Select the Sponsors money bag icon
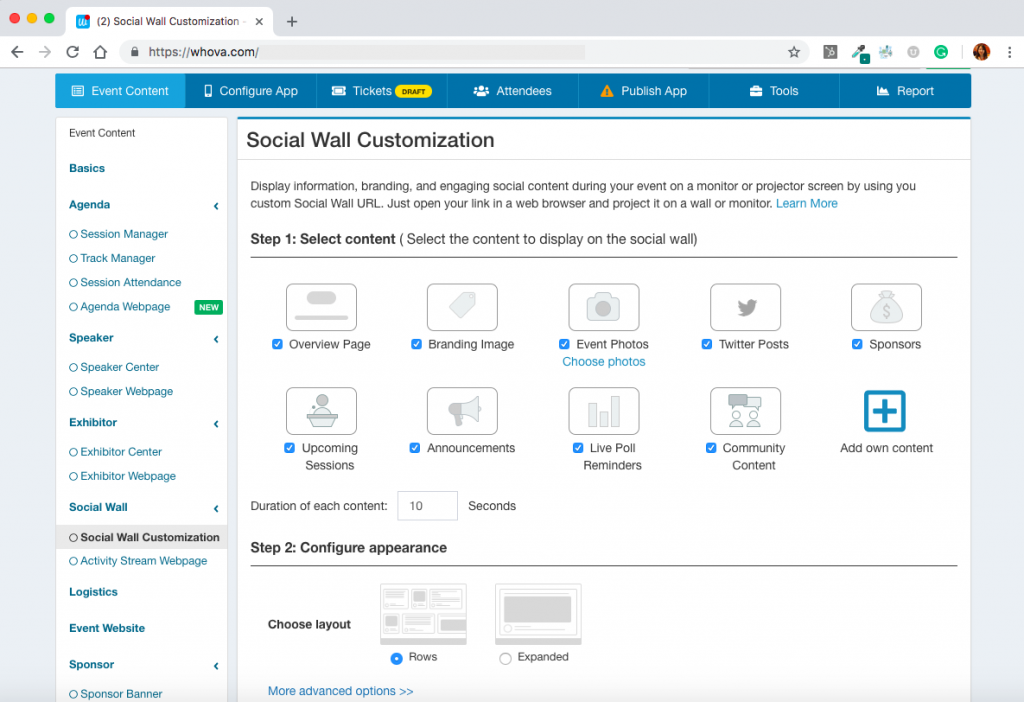 886,307
